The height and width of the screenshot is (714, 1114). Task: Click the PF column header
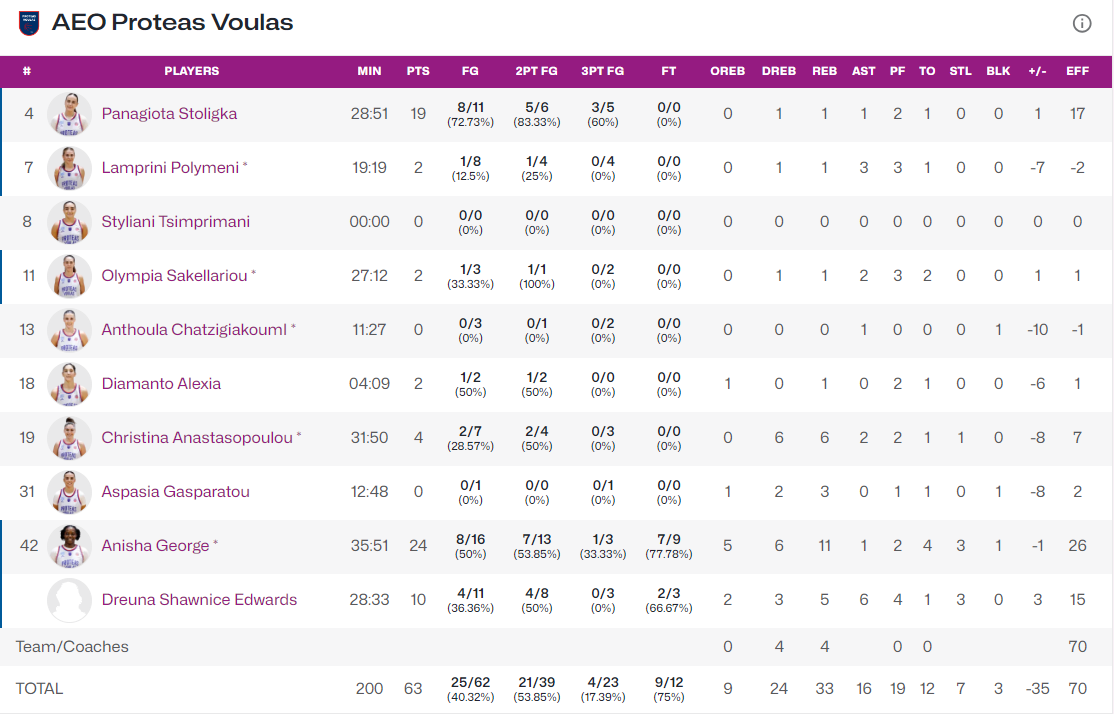[x=897, y=71]
